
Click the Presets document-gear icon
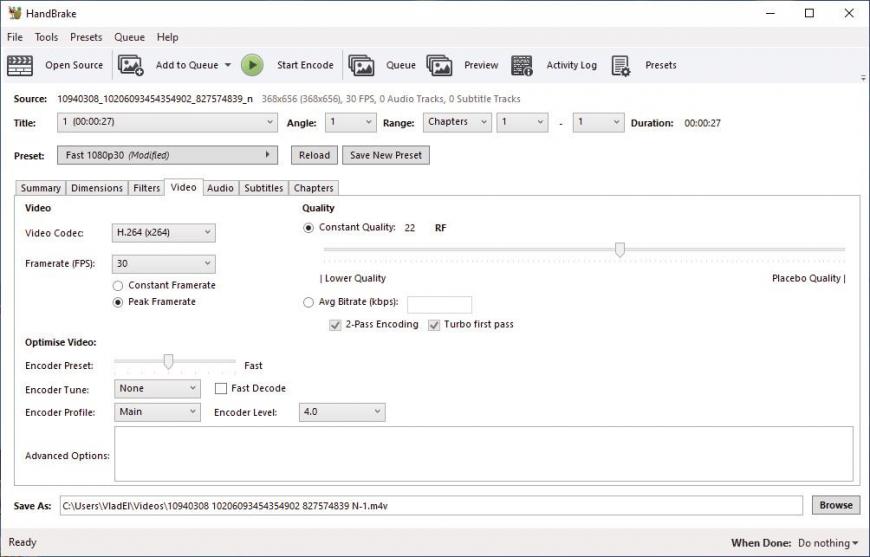[x=621, y=65]
